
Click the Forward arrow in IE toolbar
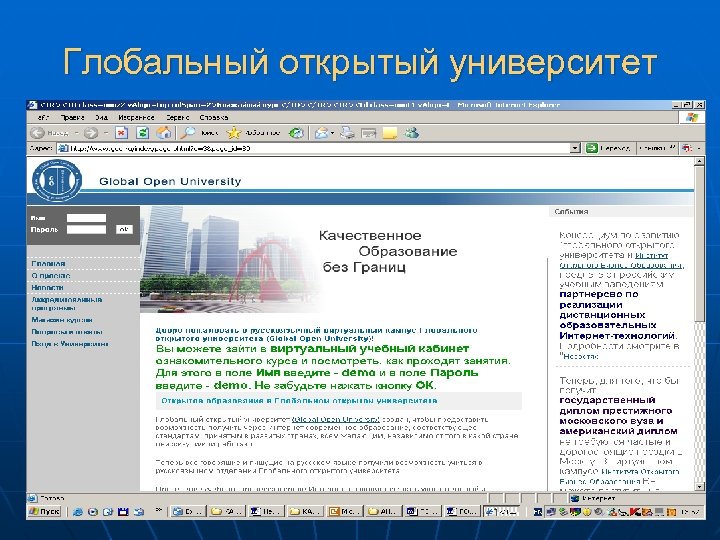click(91, 133)
